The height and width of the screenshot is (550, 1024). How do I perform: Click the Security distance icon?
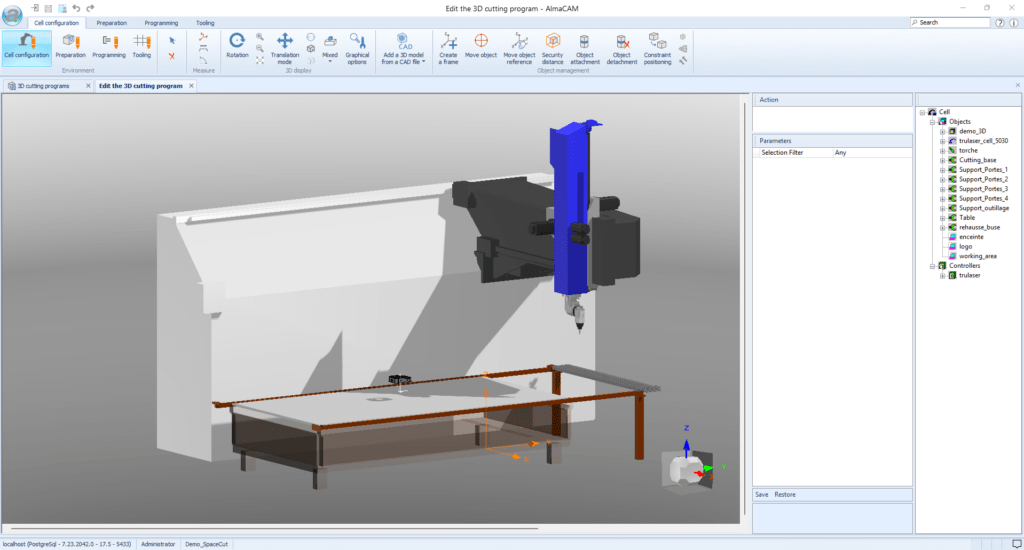(552, 41)
